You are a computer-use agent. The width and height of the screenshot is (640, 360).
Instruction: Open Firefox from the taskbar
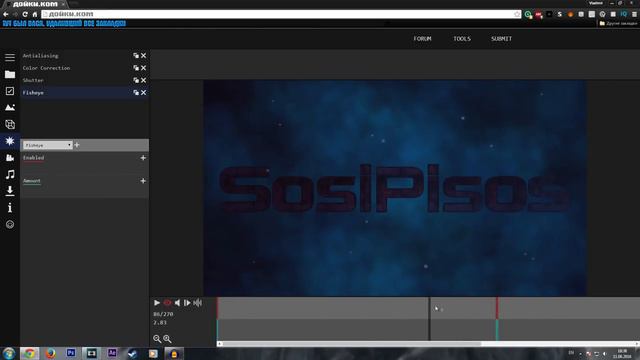(50, 353)
